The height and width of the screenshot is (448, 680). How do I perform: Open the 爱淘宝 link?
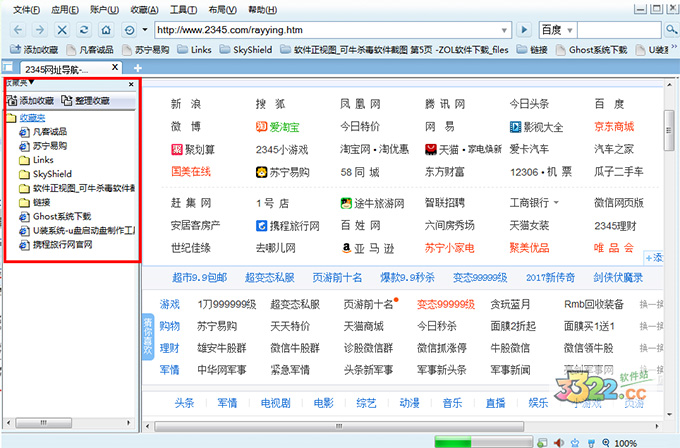click(278, 127)
